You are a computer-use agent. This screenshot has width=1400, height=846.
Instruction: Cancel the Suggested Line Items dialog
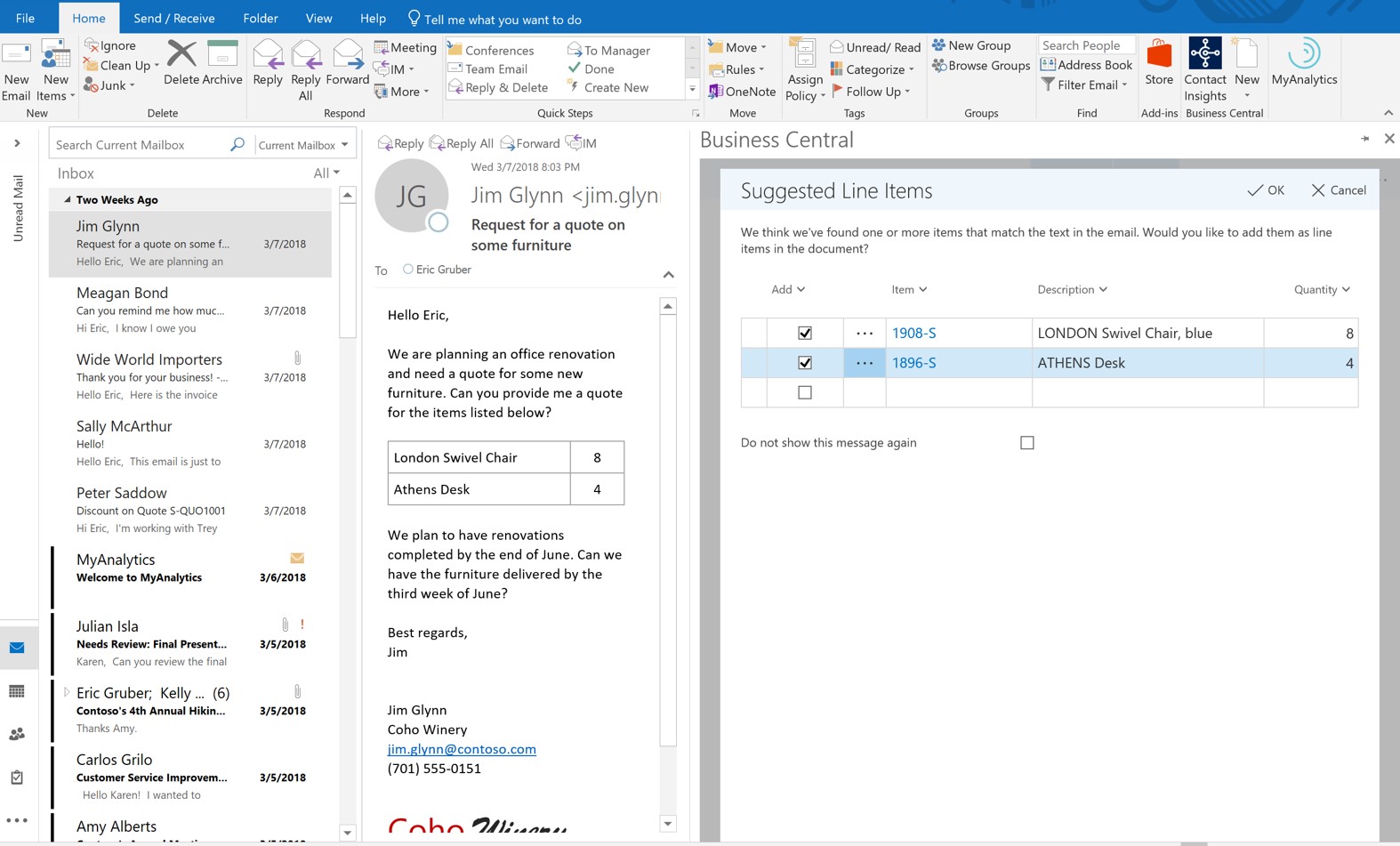1339,190
